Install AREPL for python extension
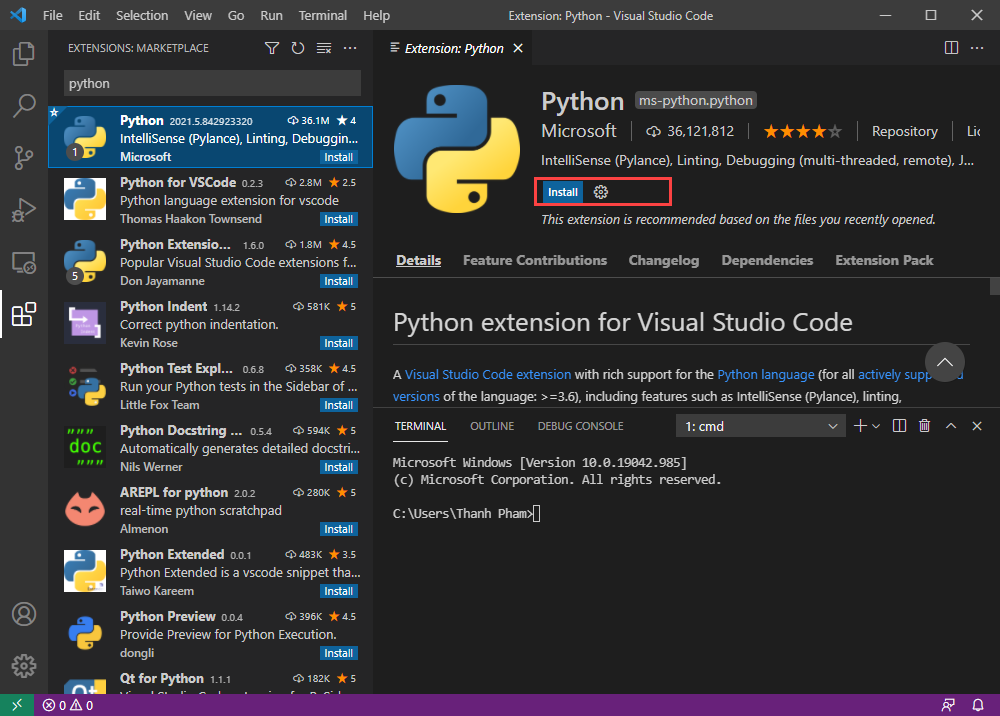 (339, 529)
